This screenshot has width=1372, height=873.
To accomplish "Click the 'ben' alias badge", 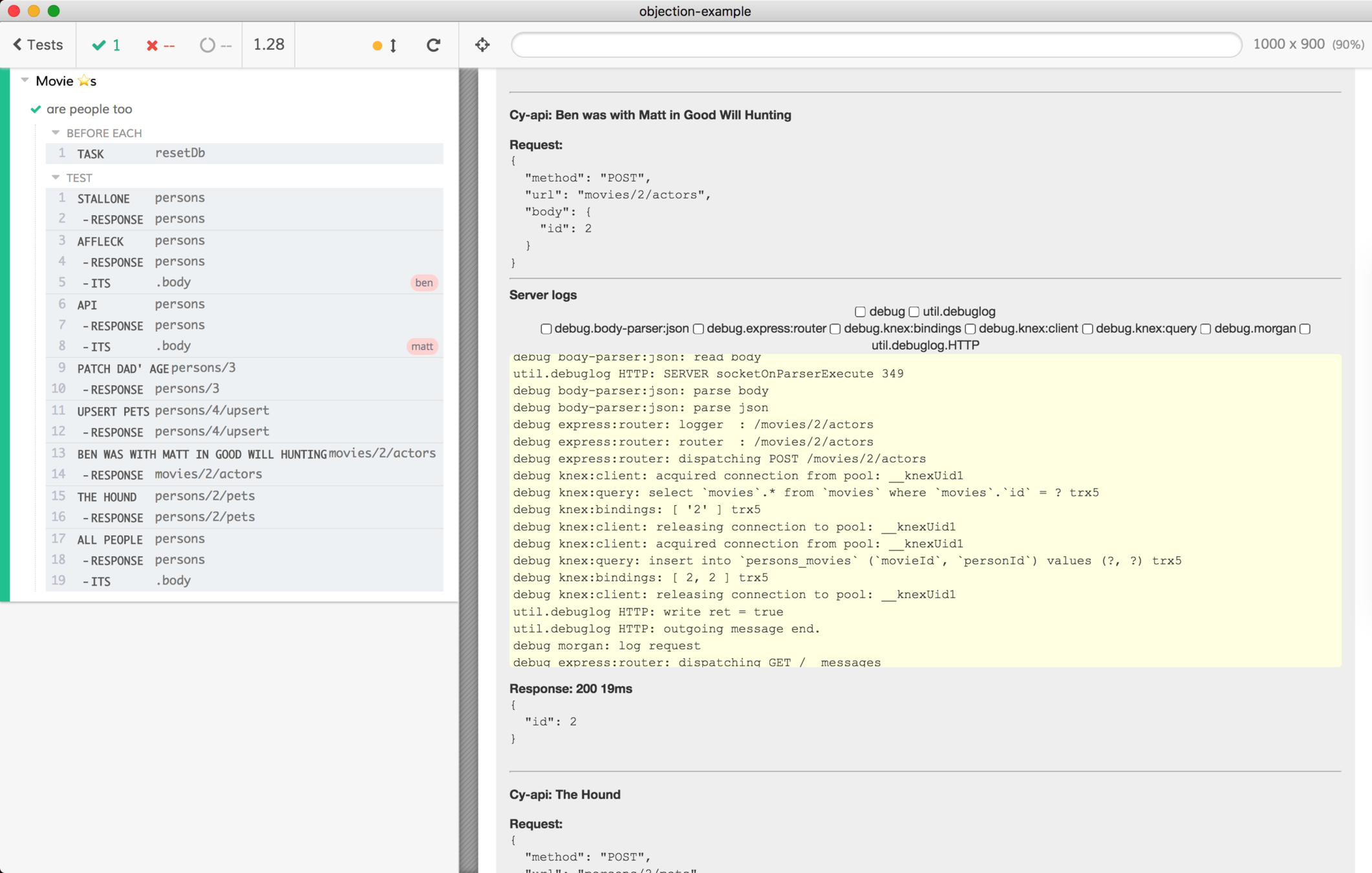I will tap(423, 283).
